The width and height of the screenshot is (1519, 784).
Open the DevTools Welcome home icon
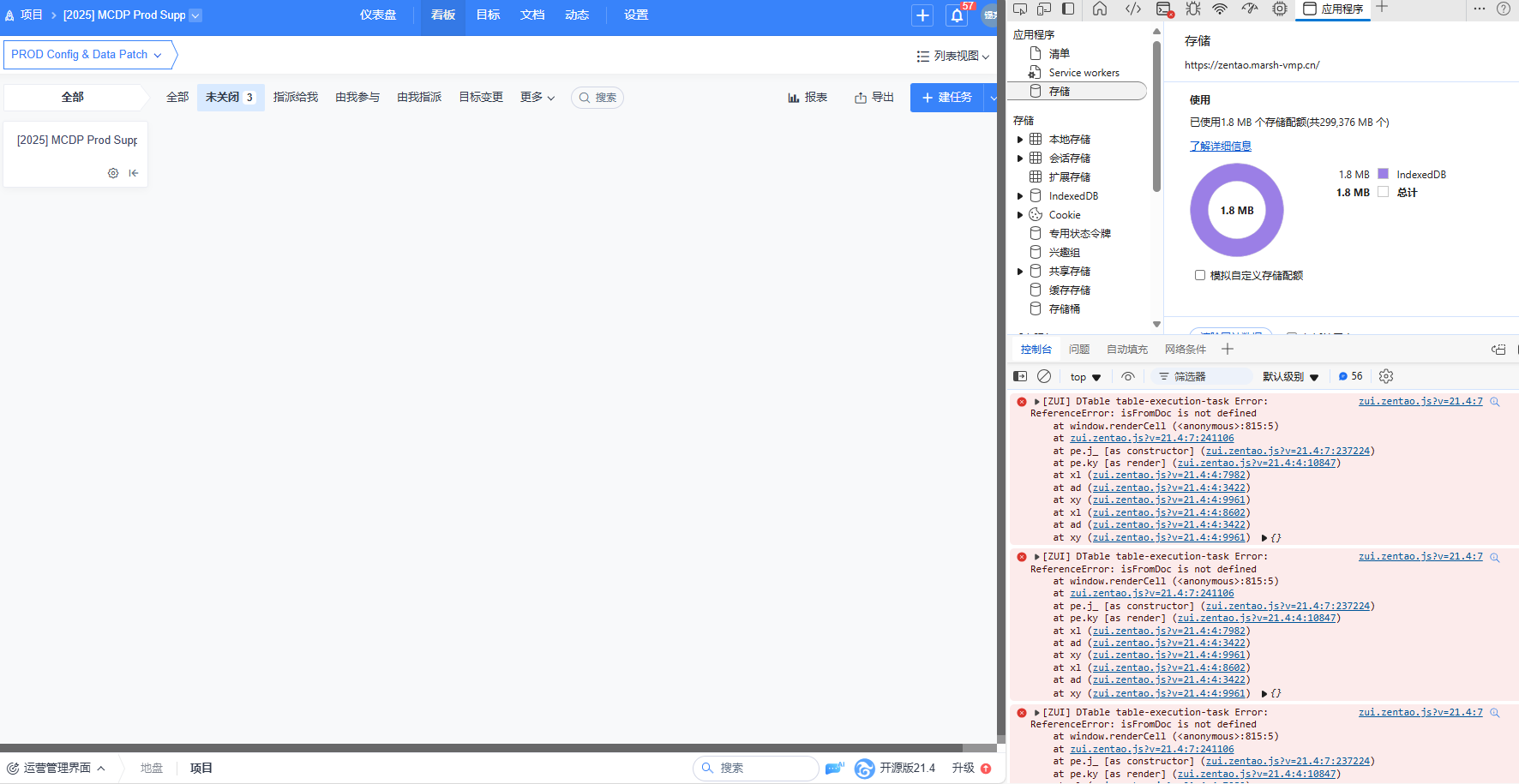coord(1100,9)
